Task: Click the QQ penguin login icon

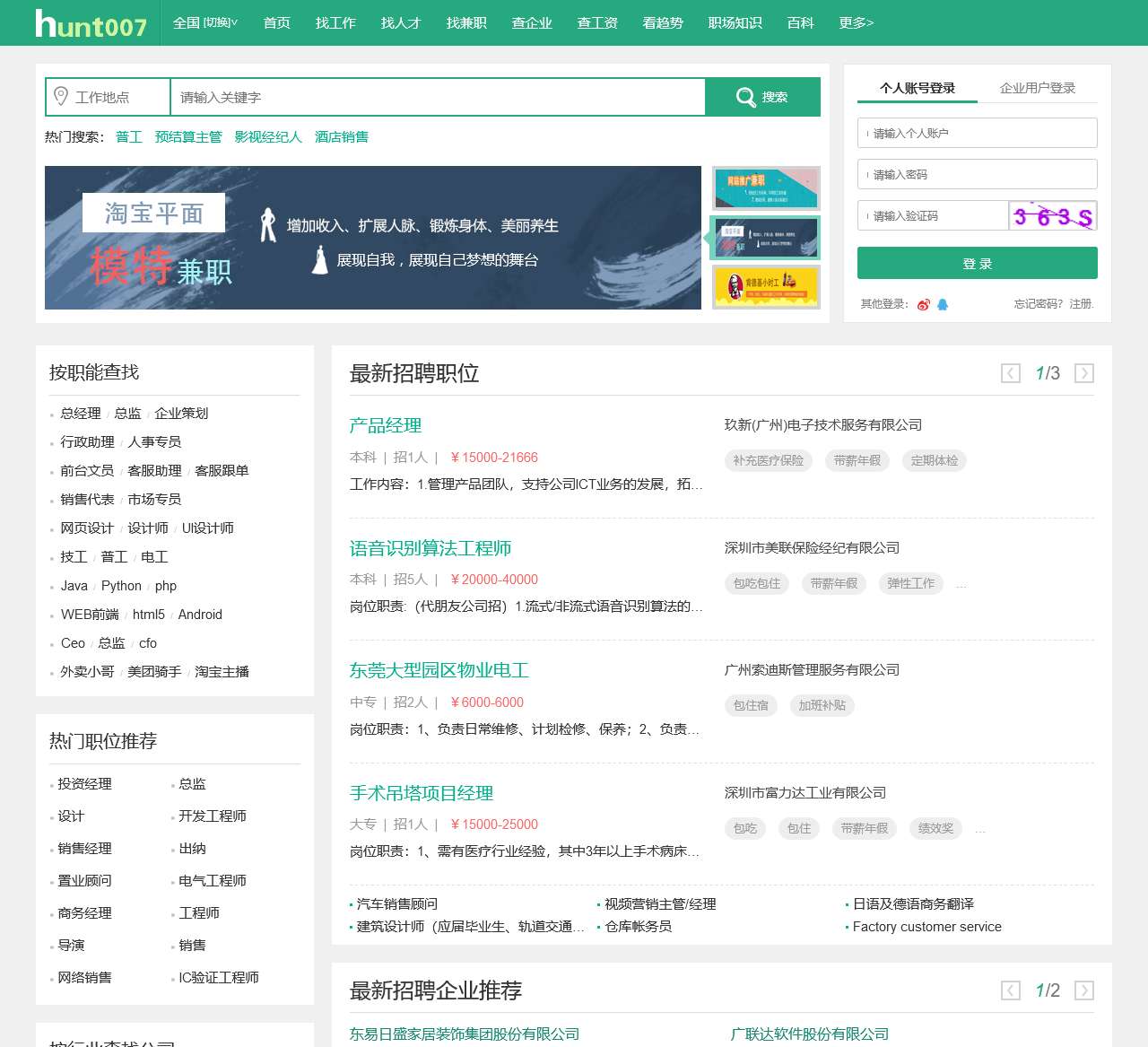Action: click(943, 304)
